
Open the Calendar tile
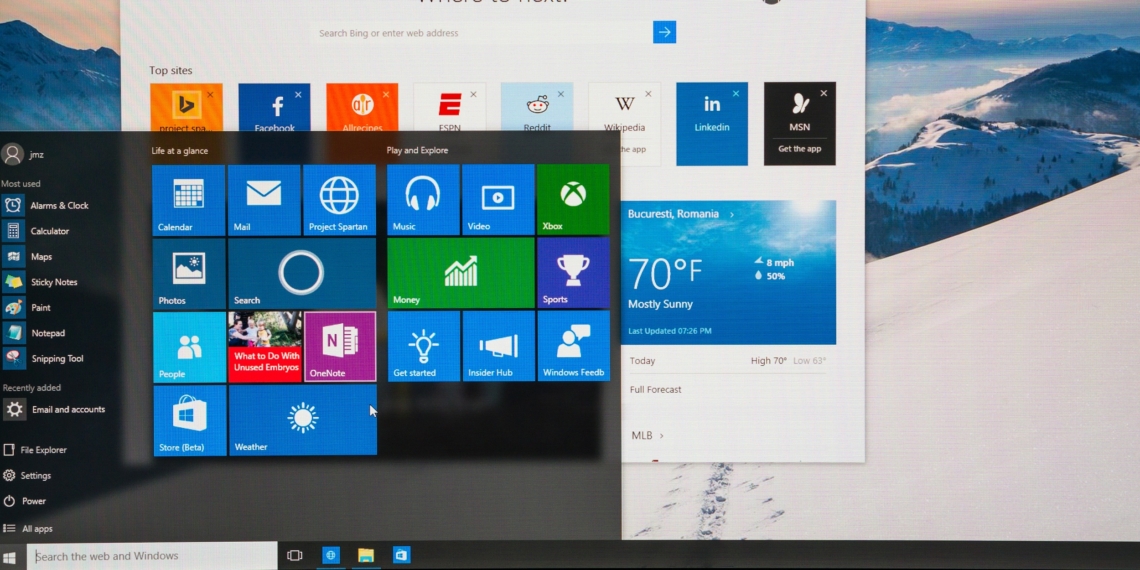pyautogui.click(x=188, y=200)
